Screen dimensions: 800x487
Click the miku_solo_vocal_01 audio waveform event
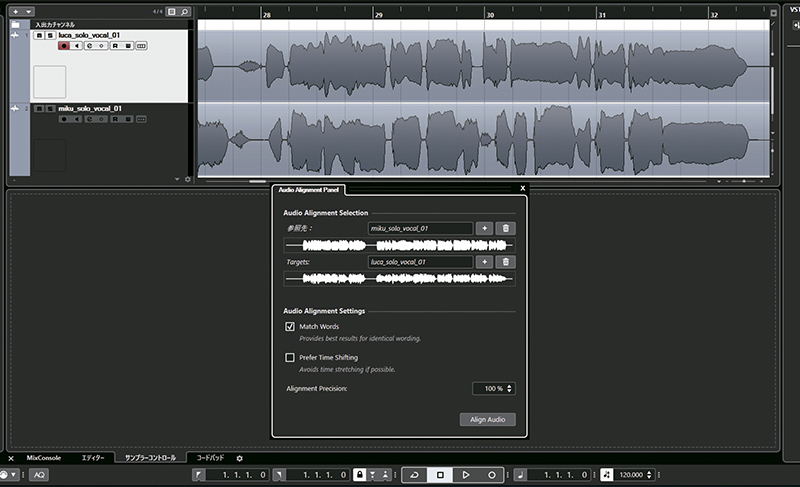(x=483, y=140)
